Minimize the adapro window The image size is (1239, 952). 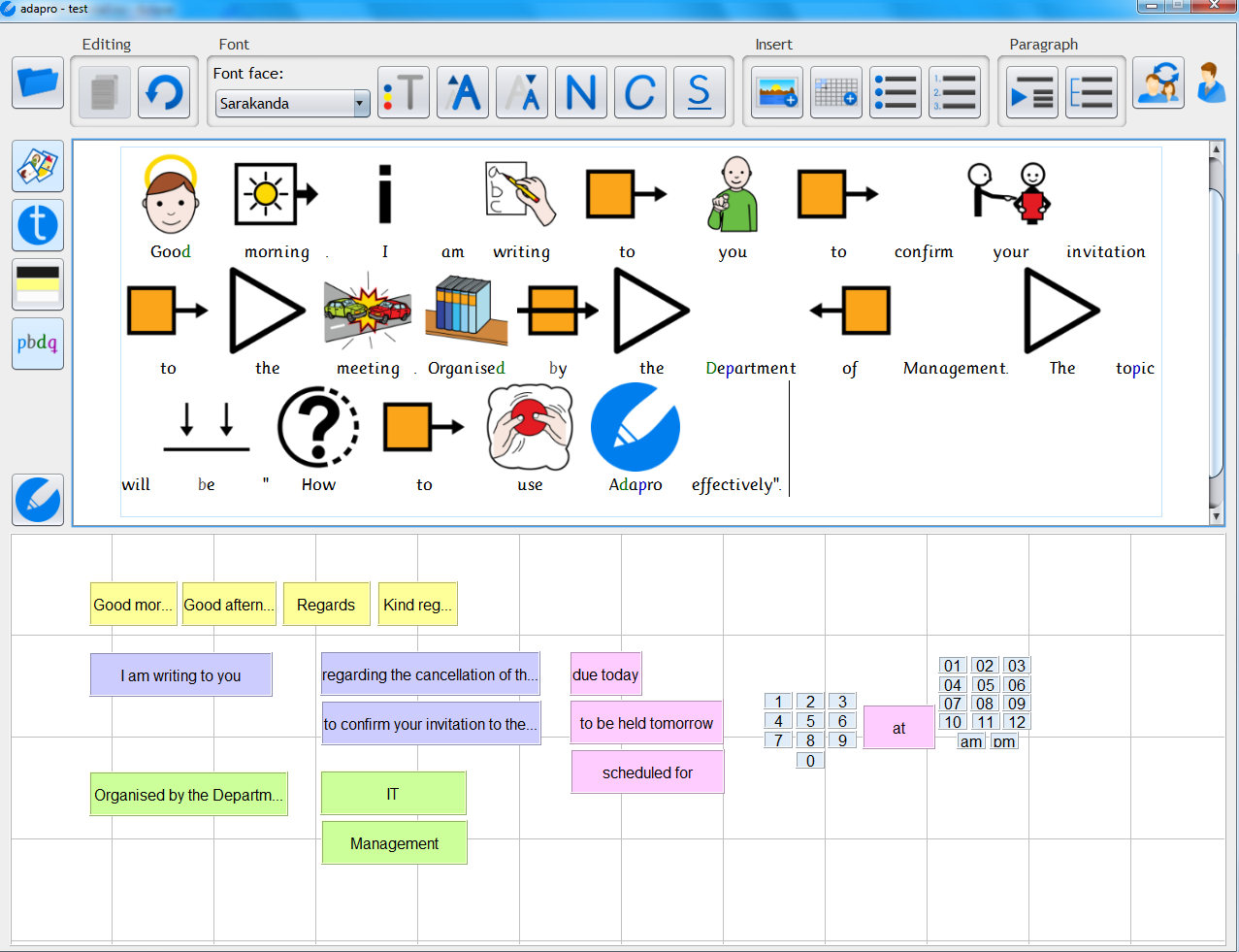1151,7
